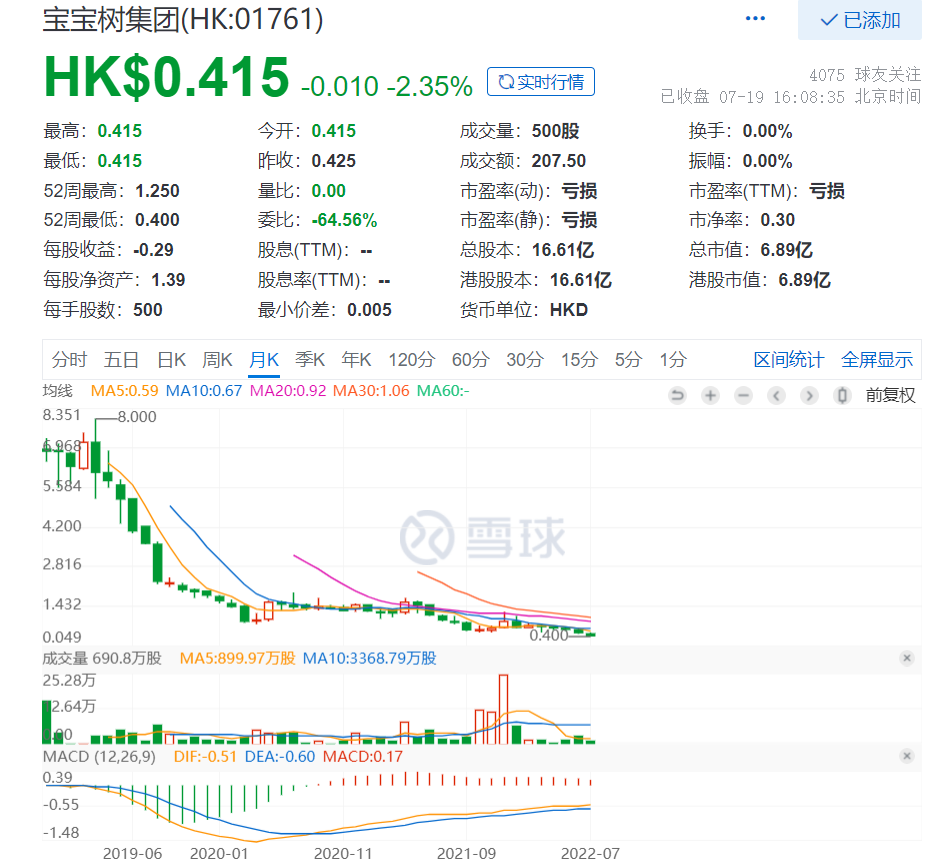Click the 2022-07 latest candlestick on chart
This screenshot has width=940, height=861.
pyautogui.click(x=591, y=634)
